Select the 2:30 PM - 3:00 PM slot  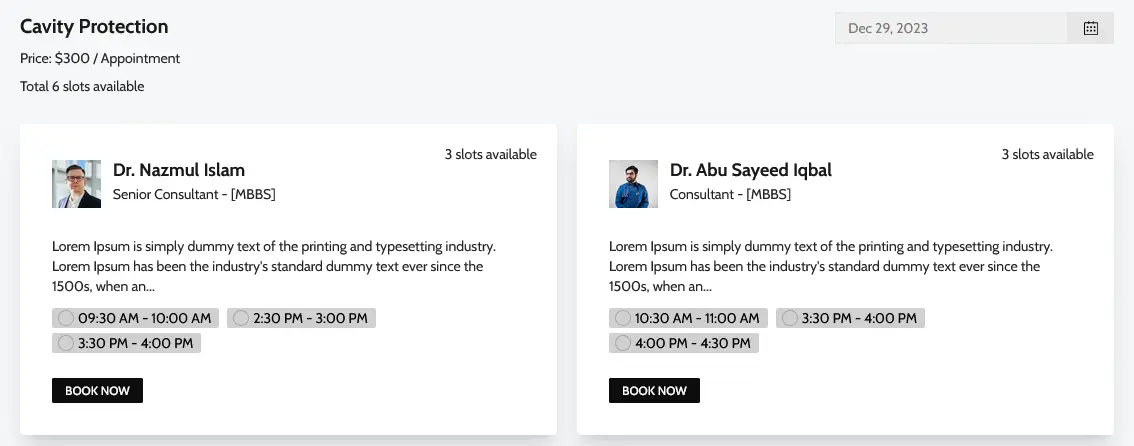pyautogui.click(x=301, y=318)
